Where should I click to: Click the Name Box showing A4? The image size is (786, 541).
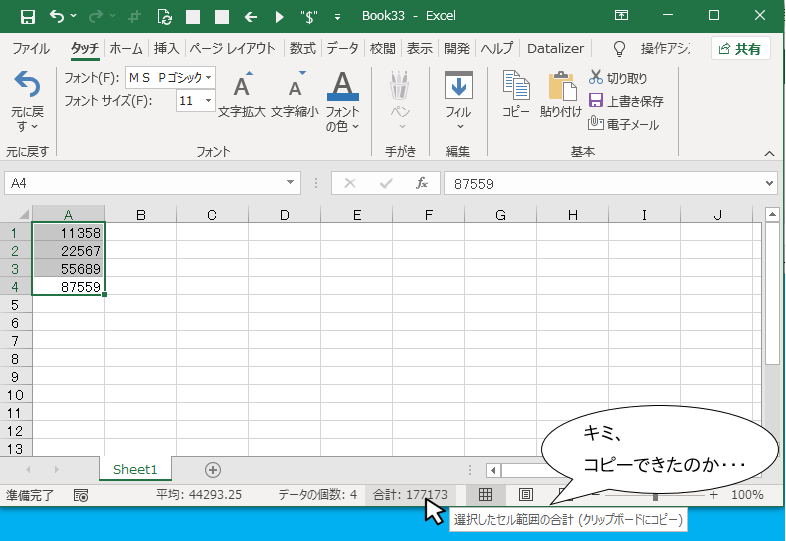(x=145, y=183)
